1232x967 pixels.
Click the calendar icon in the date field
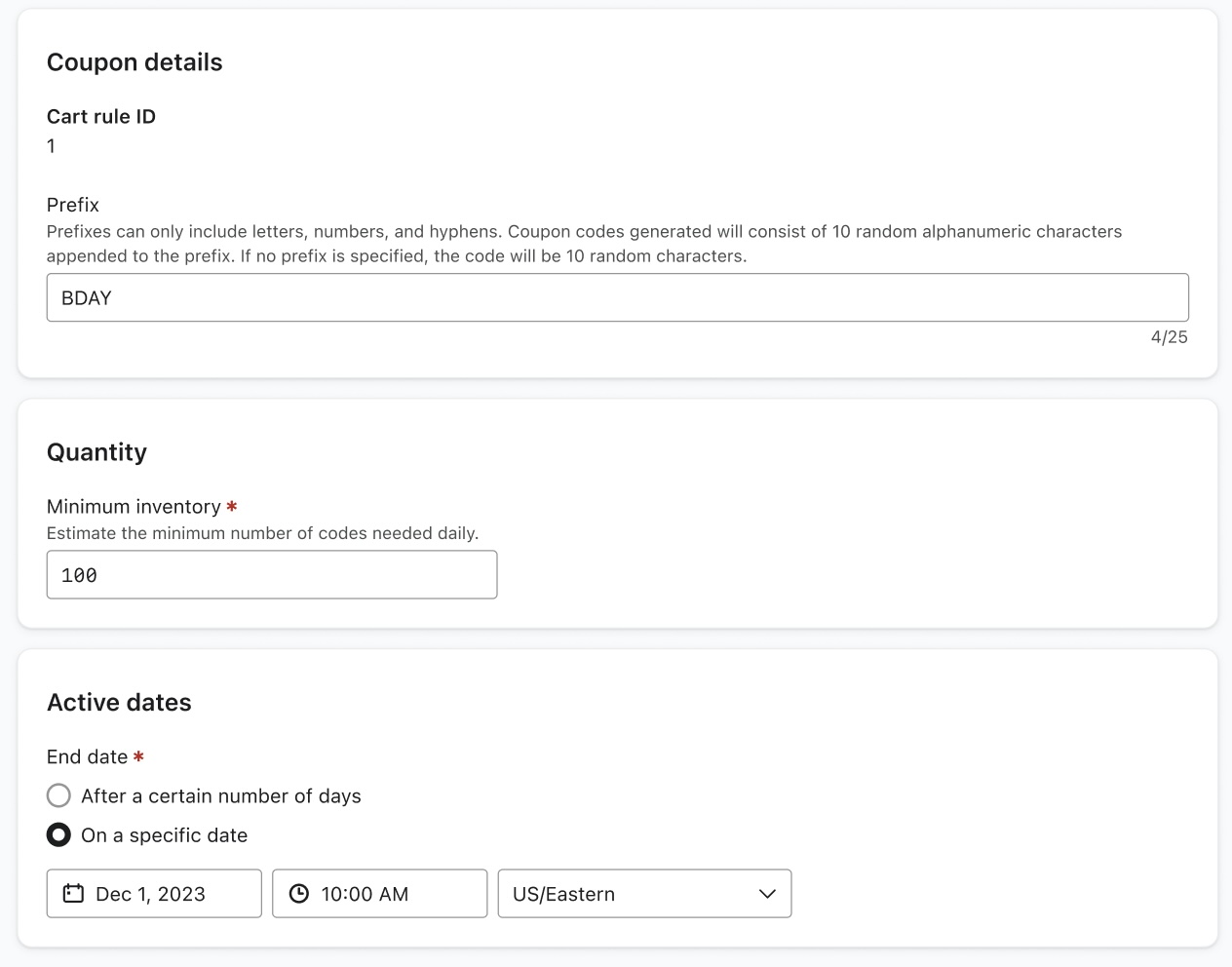[73, 893]
